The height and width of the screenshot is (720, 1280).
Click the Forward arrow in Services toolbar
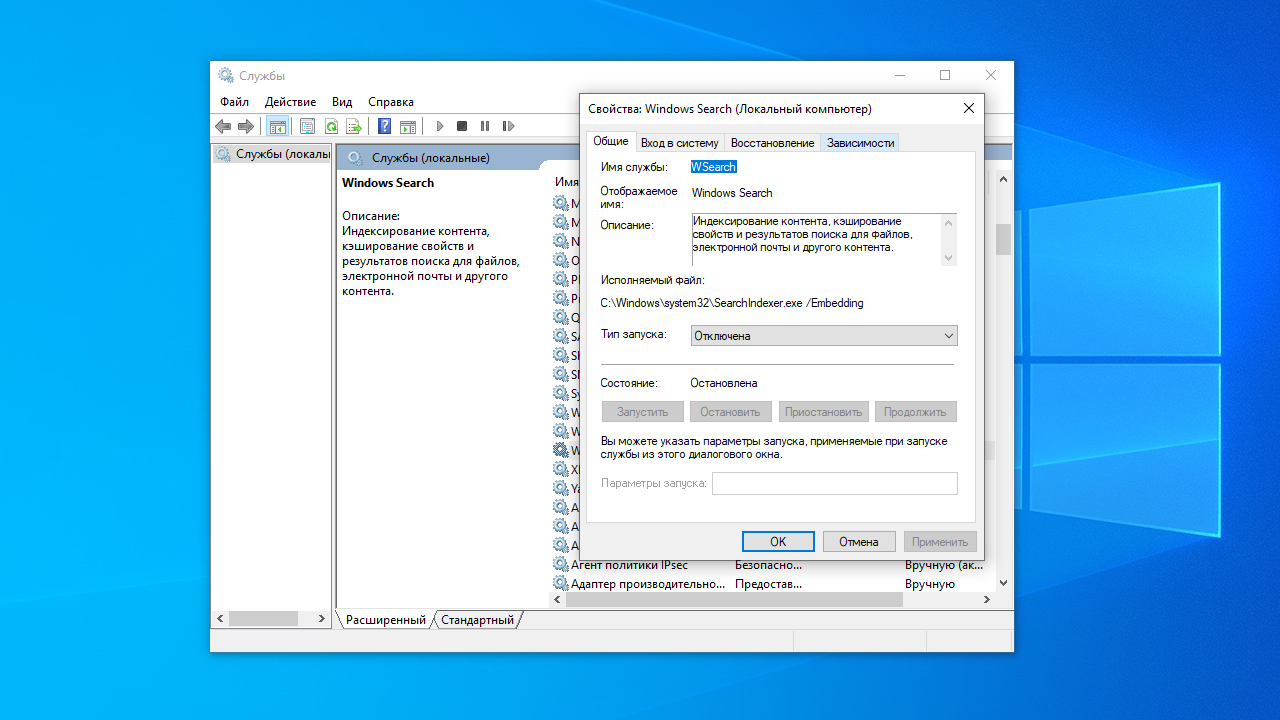click(x=246, y=126)
